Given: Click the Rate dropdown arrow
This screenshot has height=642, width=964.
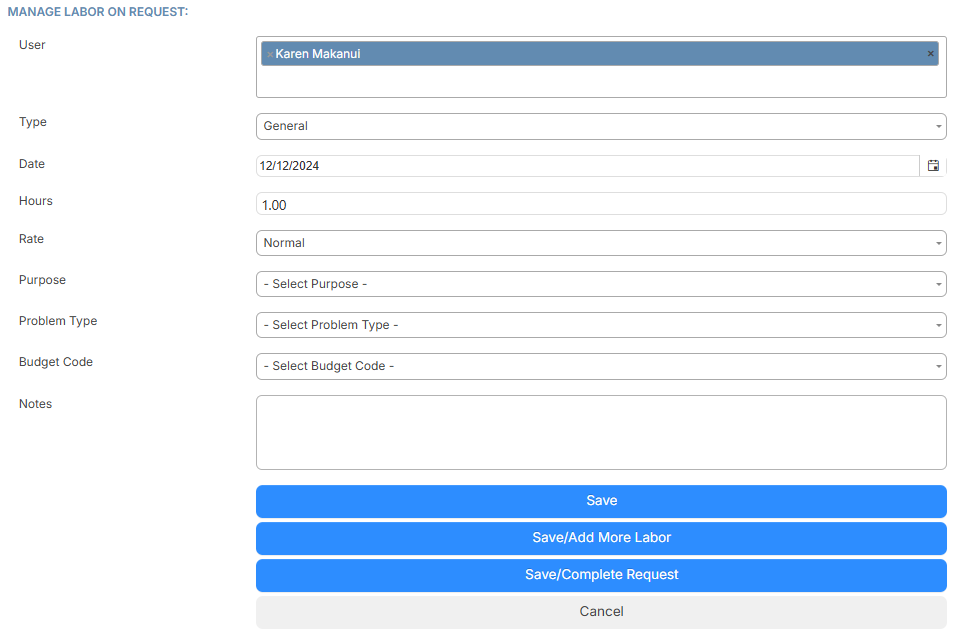Looking at the screenshot, I should [936, 243].
